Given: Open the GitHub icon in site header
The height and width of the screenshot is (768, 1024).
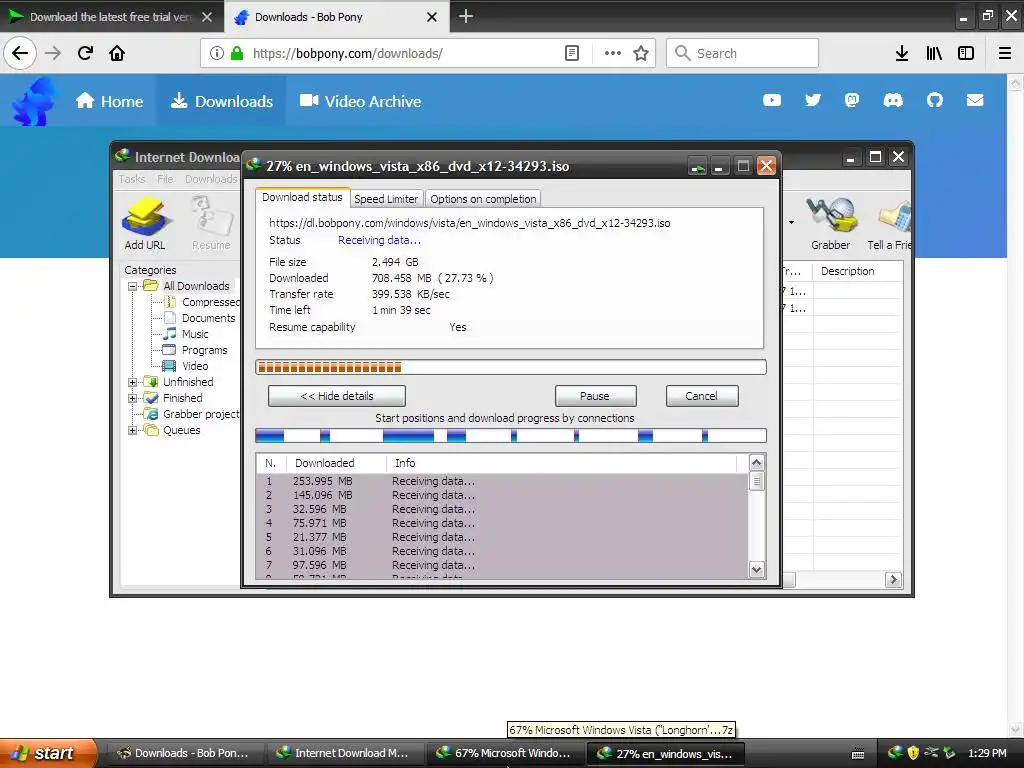Looking at the screenshot, I should click(x=935, y=100).
